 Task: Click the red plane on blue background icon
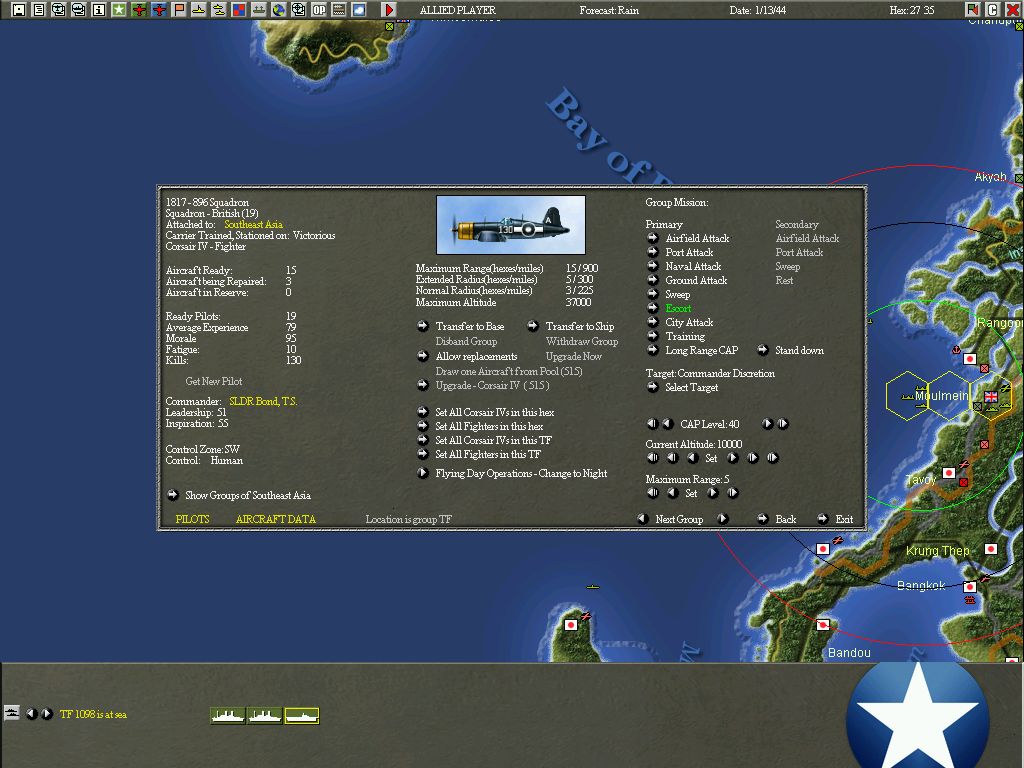point(159,9)
